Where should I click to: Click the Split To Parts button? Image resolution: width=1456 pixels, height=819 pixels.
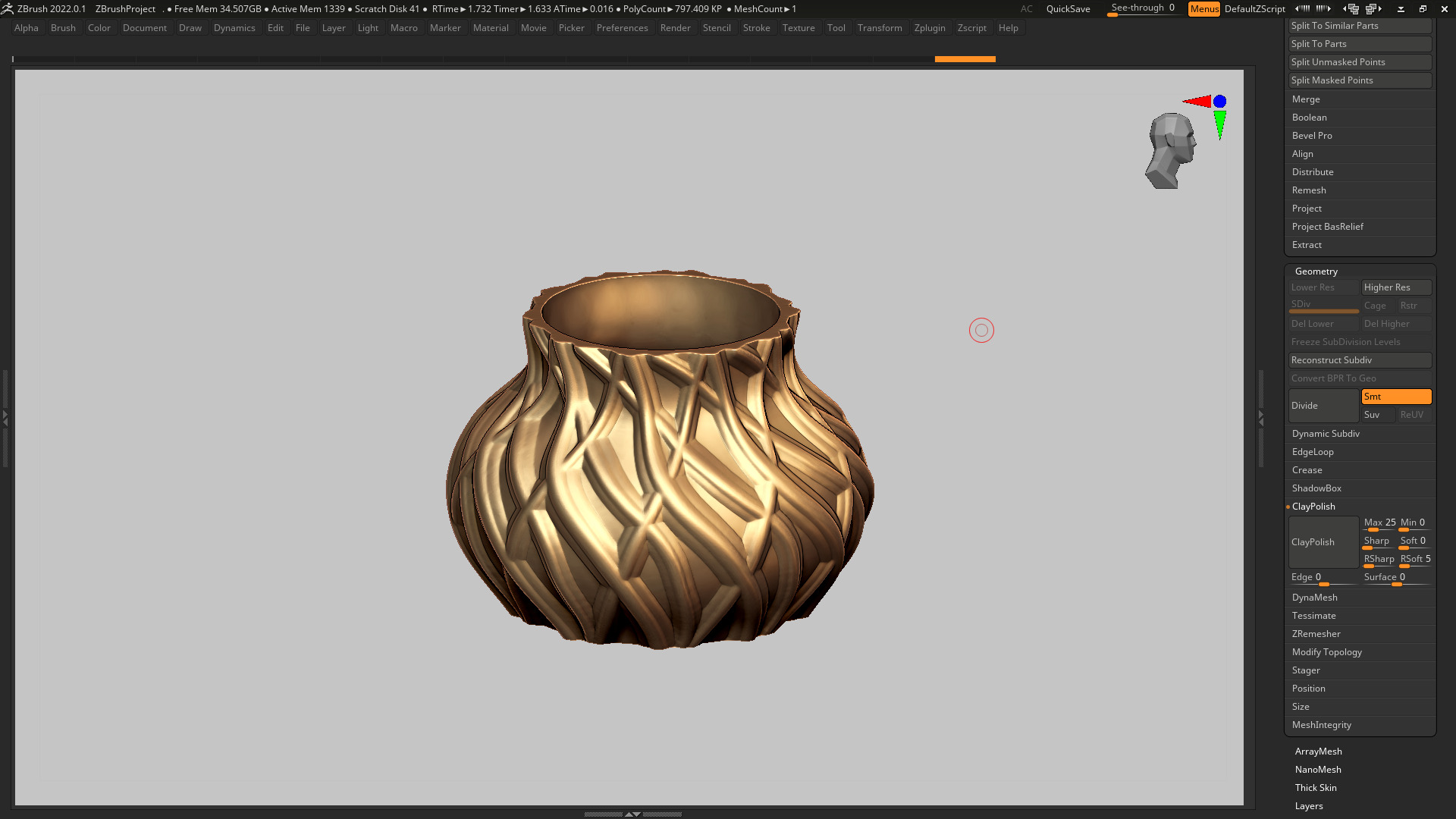coord(1360,44)
